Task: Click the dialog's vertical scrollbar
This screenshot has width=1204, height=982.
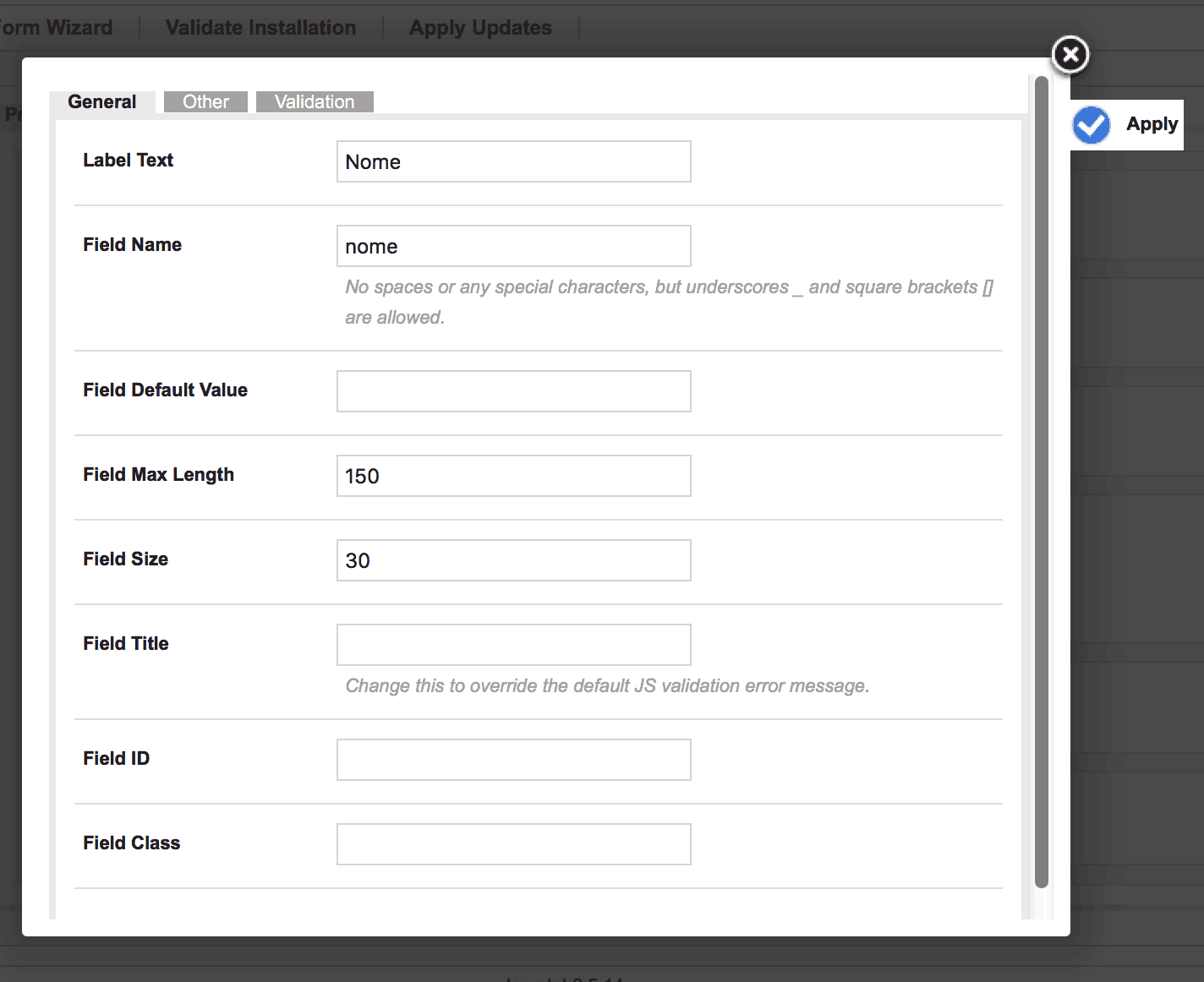Action: click(1042, 482)
